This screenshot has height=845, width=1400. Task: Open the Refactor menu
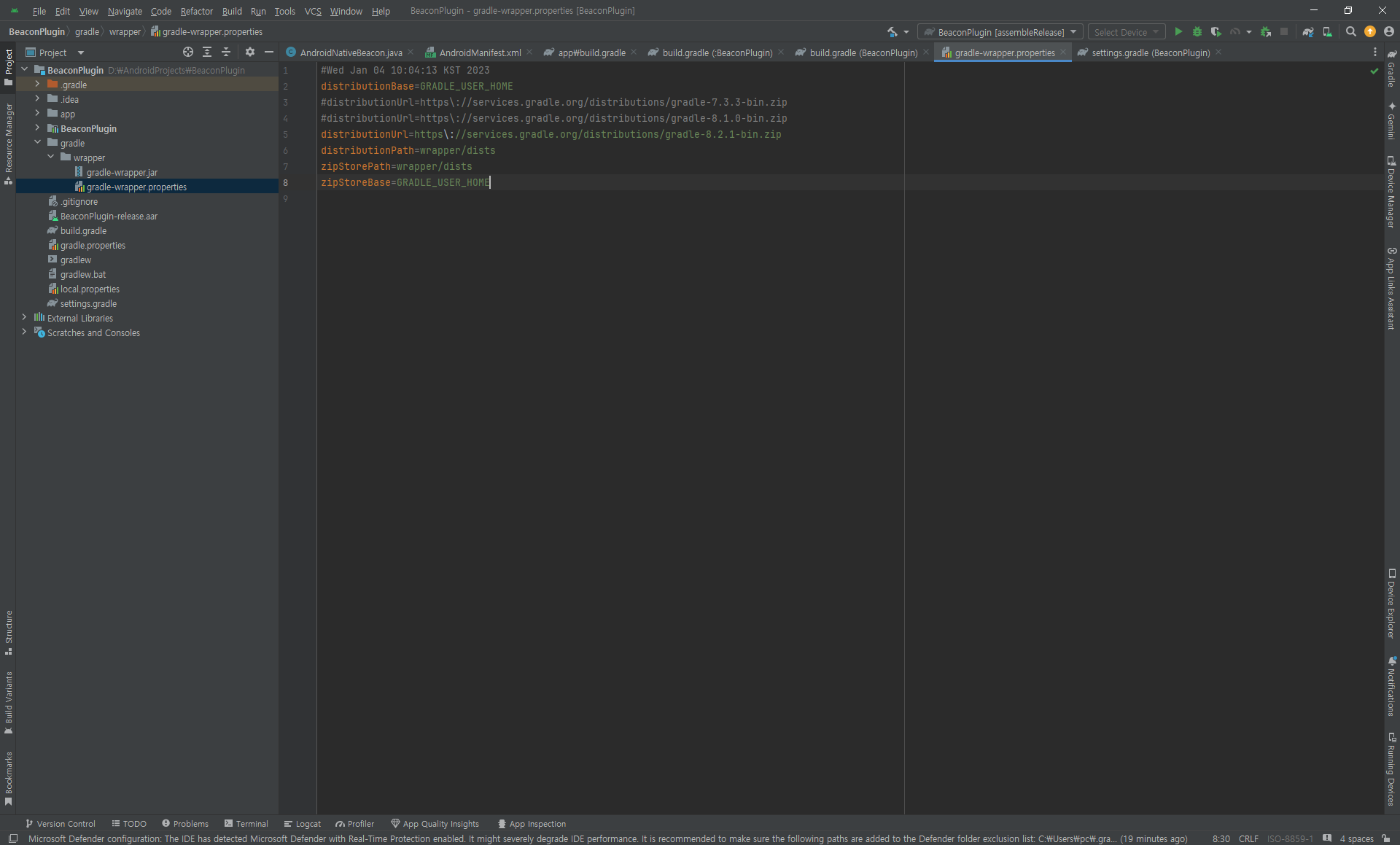coord(196,11)
